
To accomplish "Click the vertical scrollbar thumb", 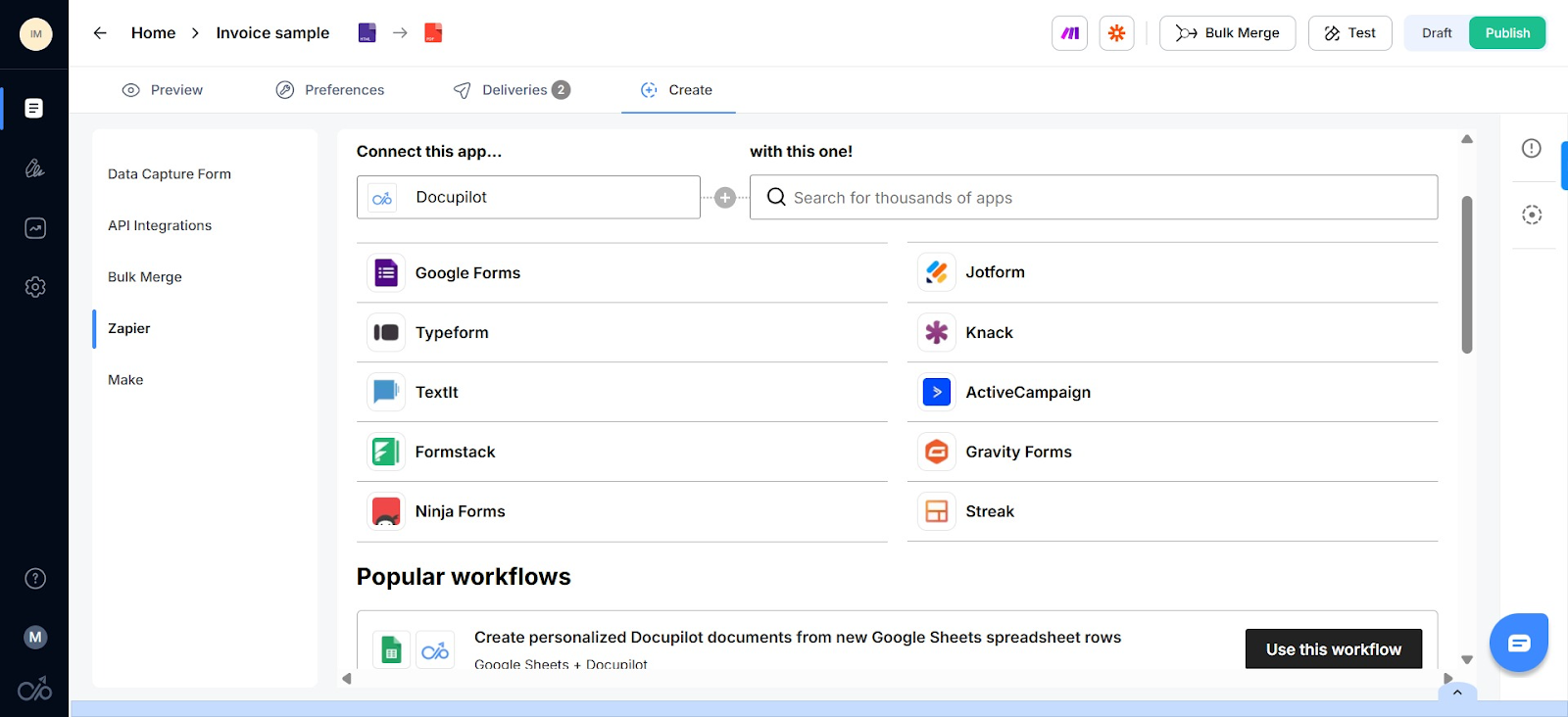I will (1467, 274).
